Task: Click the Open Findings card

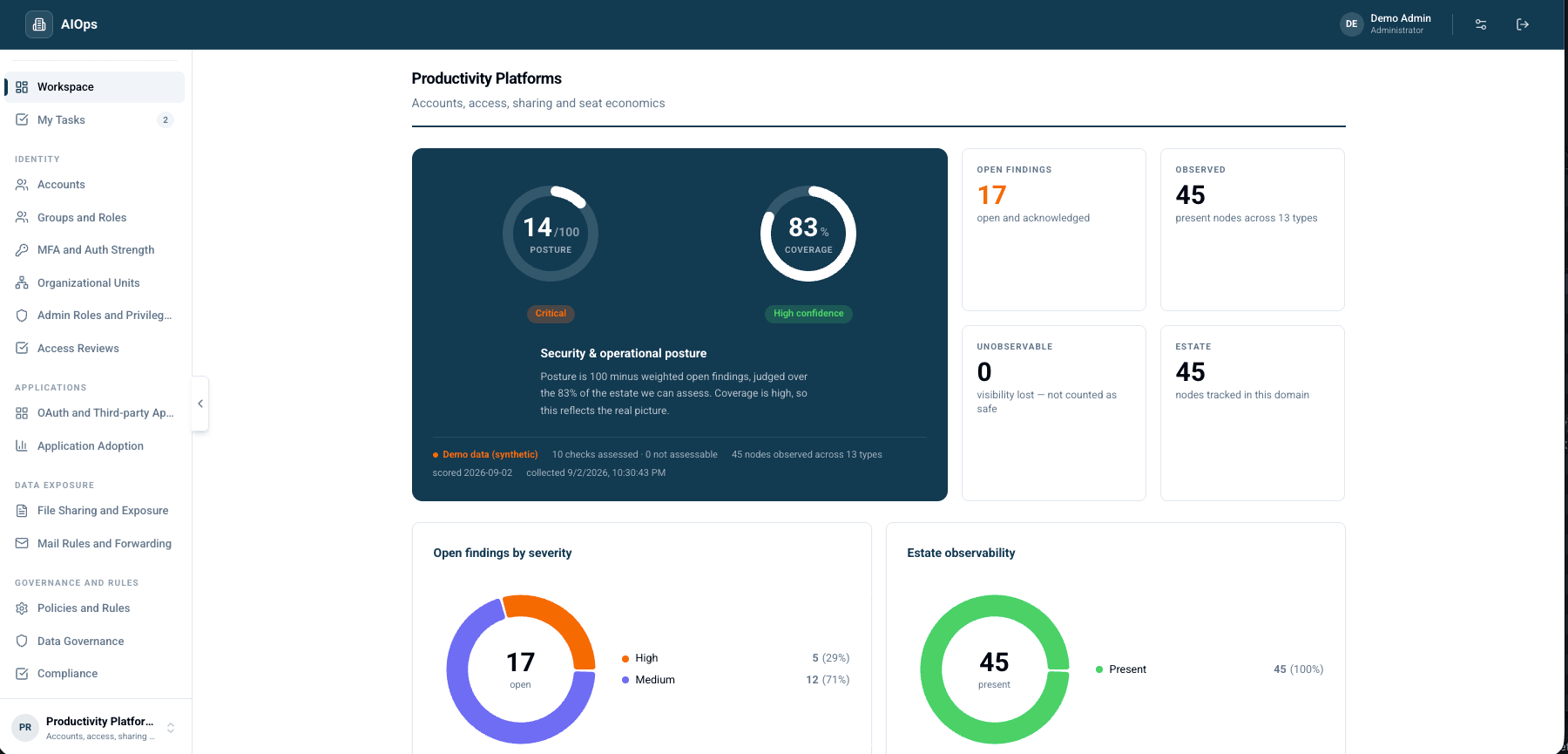Action: pyautogui.click(x=1054, y=229)
